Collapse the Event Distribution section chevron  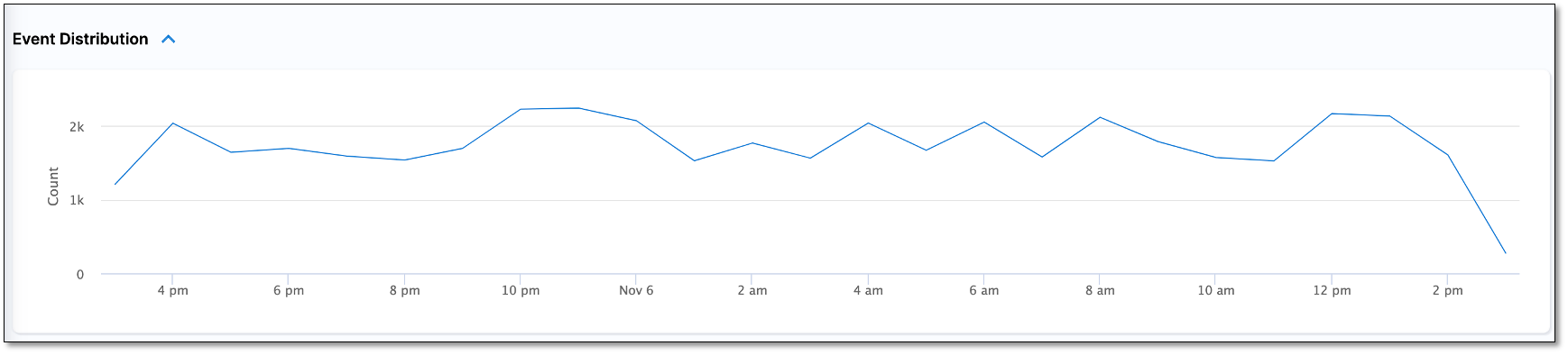point(168,40)
